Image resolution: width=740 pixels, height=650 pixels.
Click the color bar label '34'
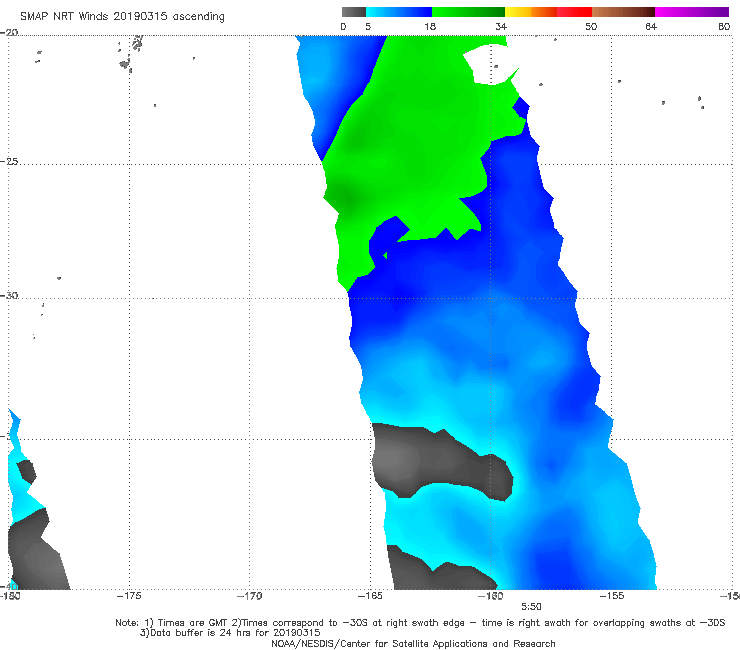[501, 26]
